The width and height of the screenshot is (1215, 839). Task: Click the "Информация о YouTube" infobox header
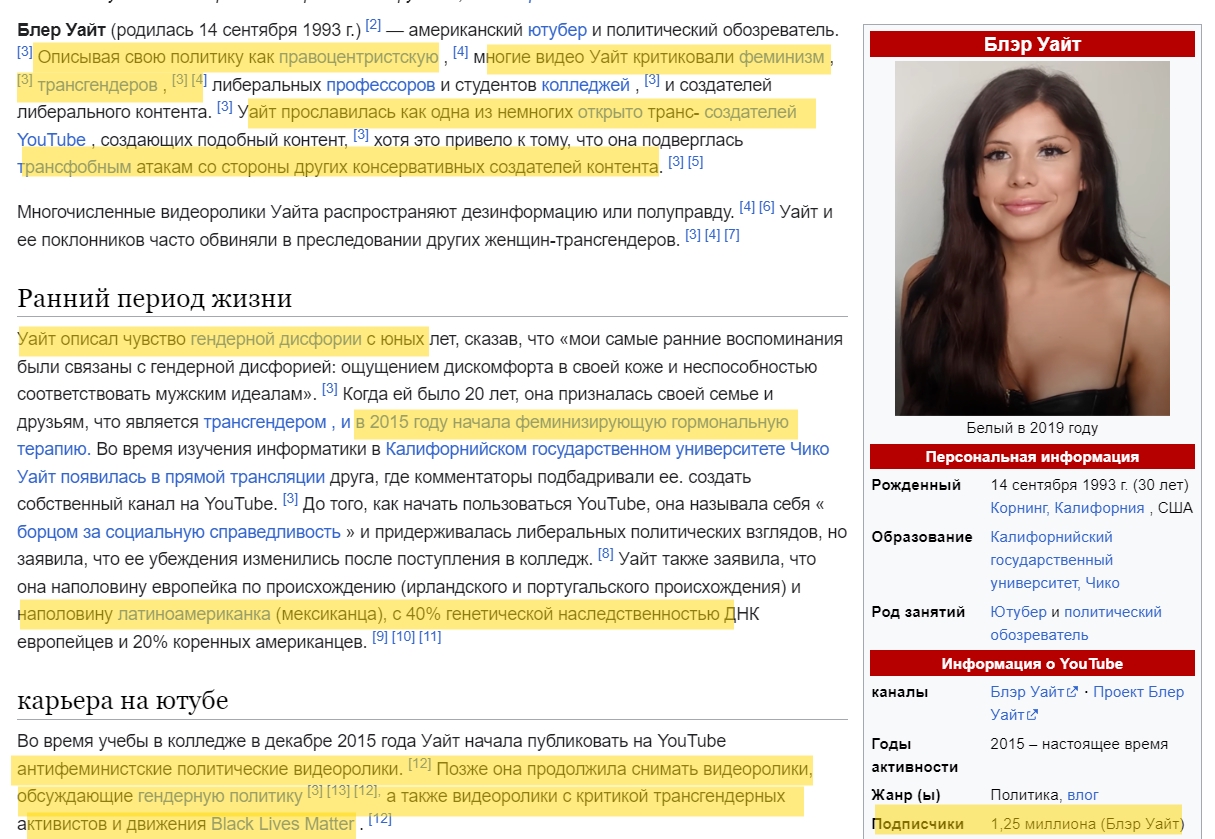pyautogui.click(x=1032, y=664)
